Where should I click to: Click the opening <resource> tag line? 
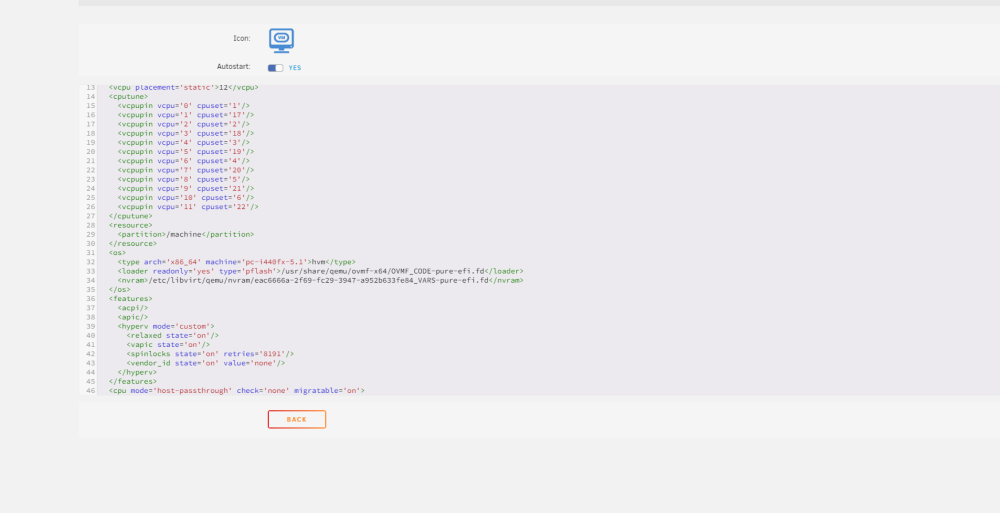tap(131, 225)
